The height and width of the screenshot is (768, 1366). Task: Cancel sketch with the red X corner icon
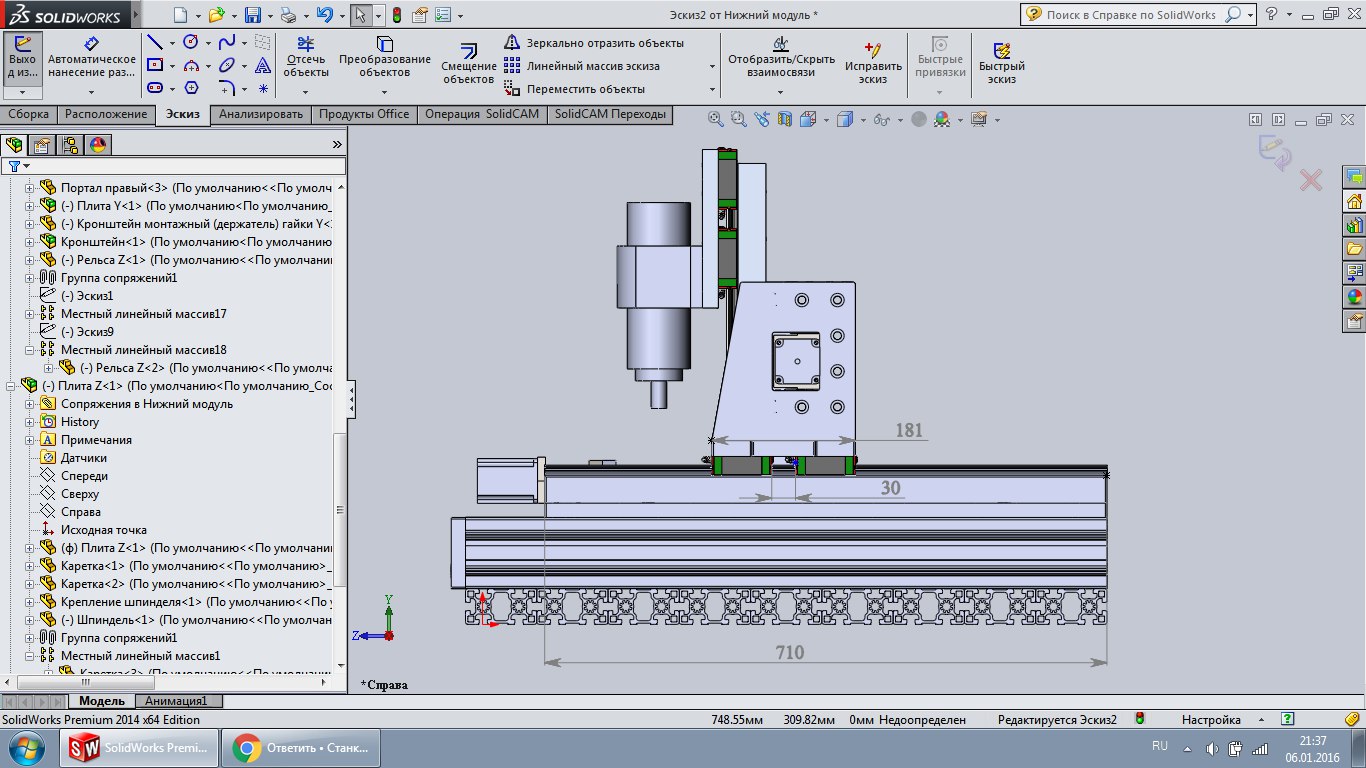(x=1310, y=180)
